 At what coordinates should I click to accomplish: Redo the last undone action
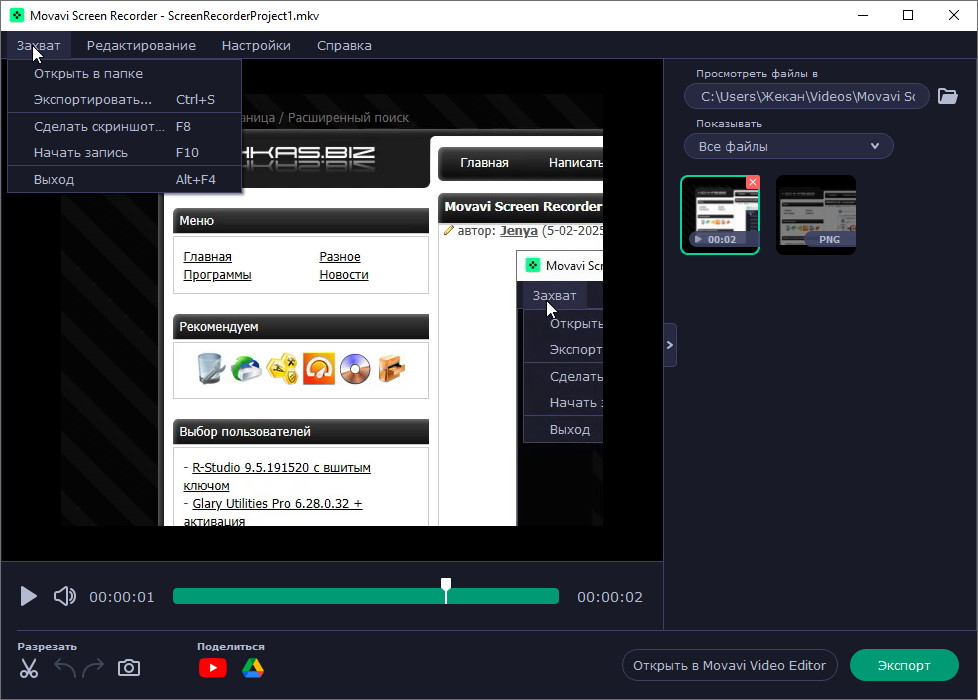(93, 668)
